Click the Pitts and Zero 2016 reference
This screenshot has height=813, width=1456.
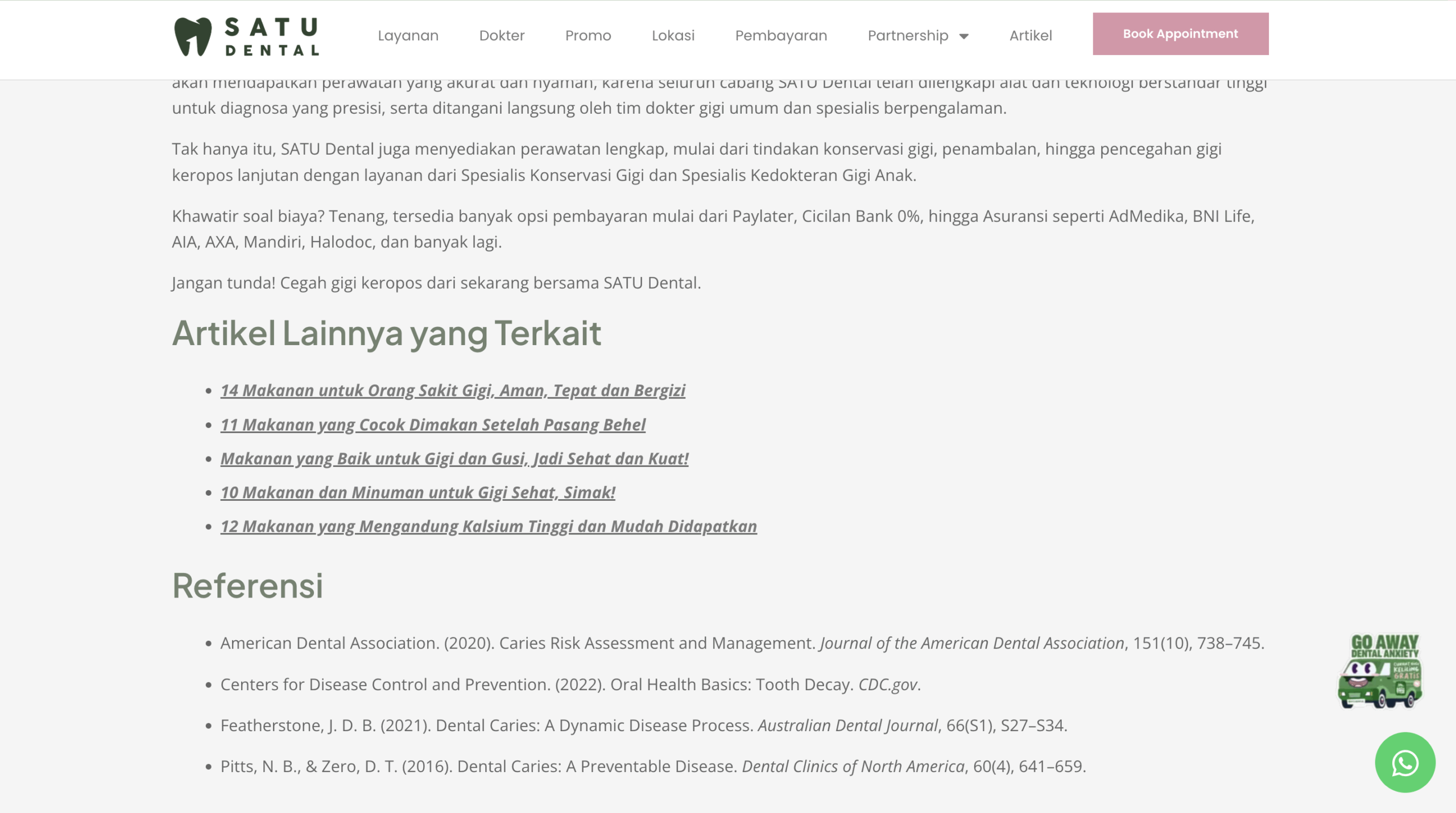pos(653,766)
